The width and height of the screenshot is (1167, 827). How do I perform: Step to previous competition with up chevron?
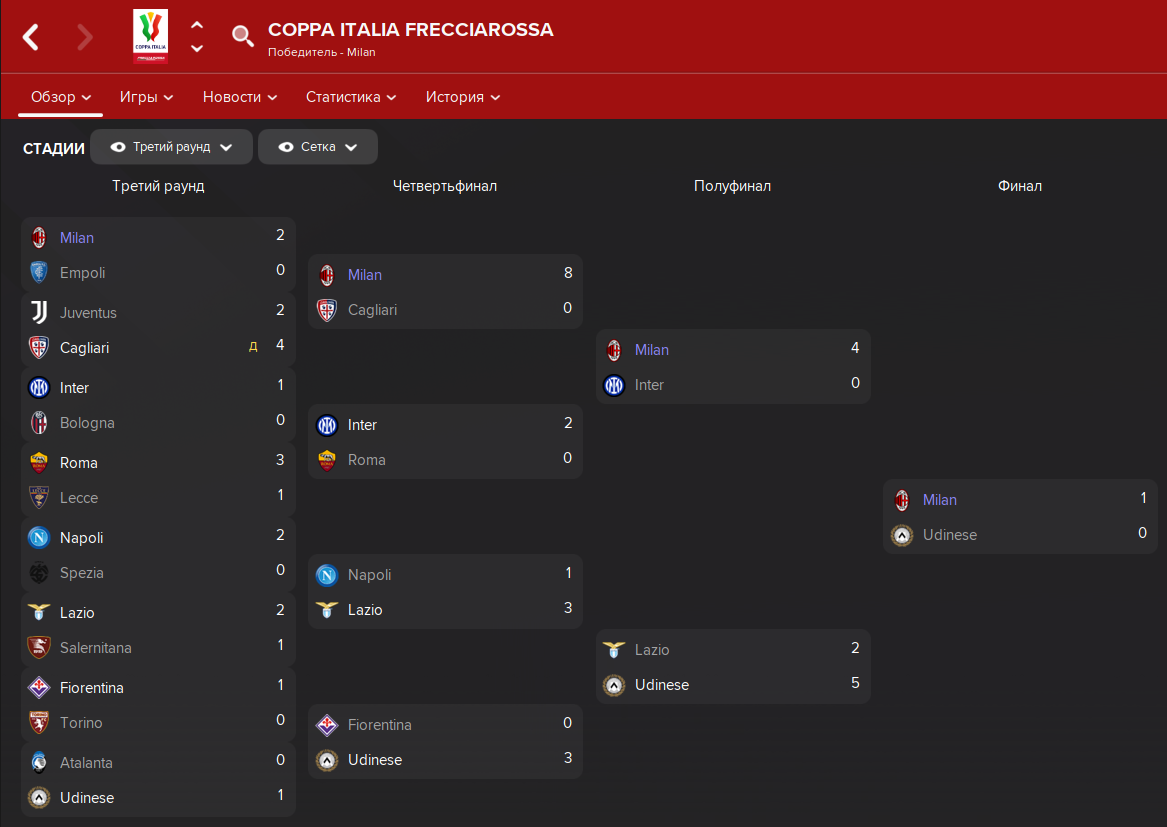[196, 25]
